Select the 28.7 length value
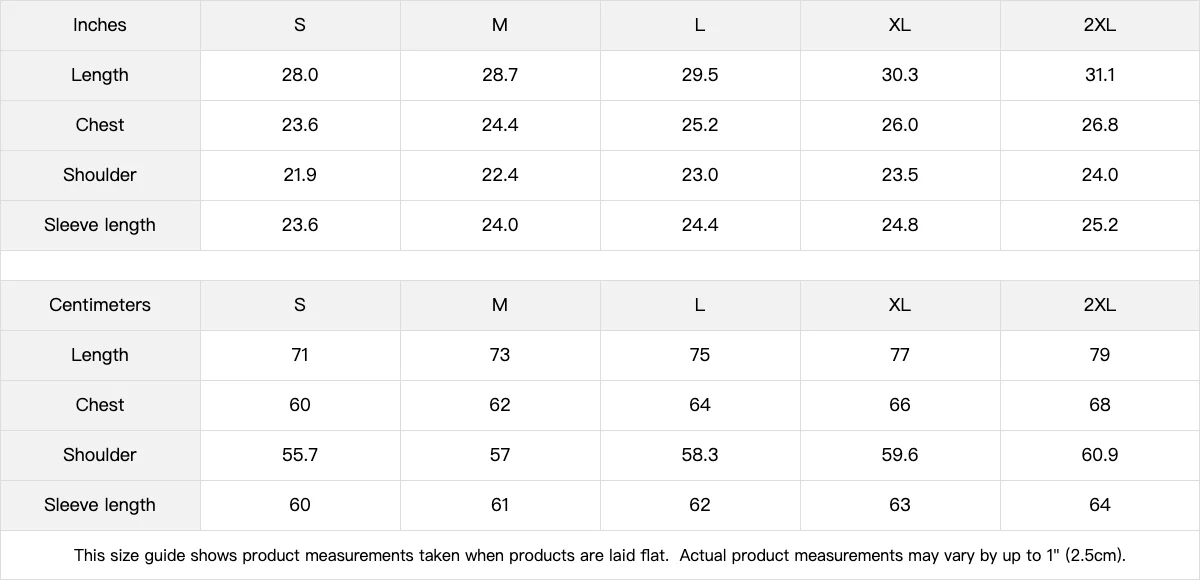The height and width of the screenshot is (580, 1200). pos(500,75)
